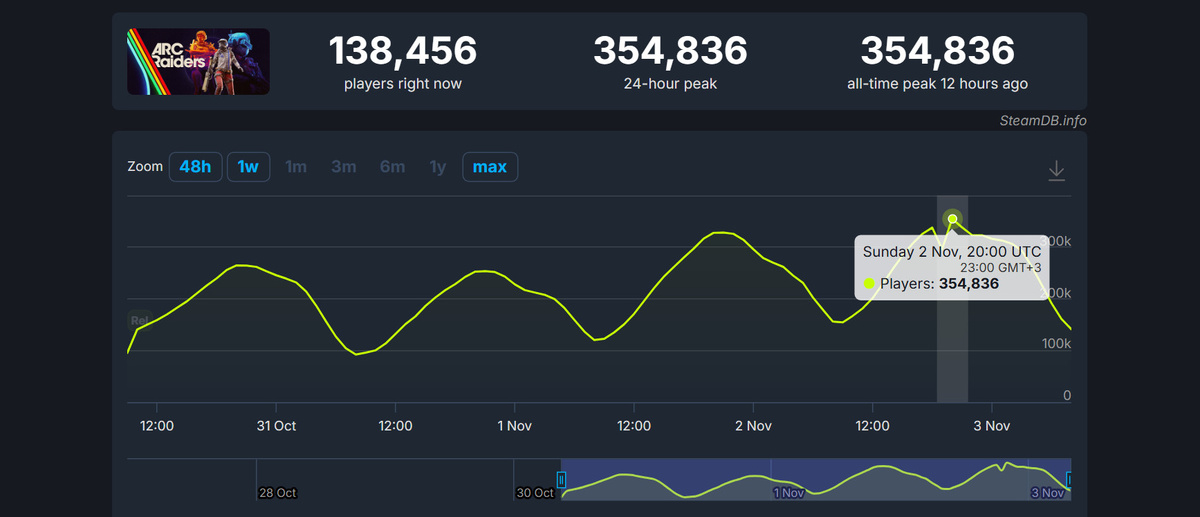This screenshot has height=517, width=1200.
Task: Select the peak data point on the chart
Action: point(952,219)
